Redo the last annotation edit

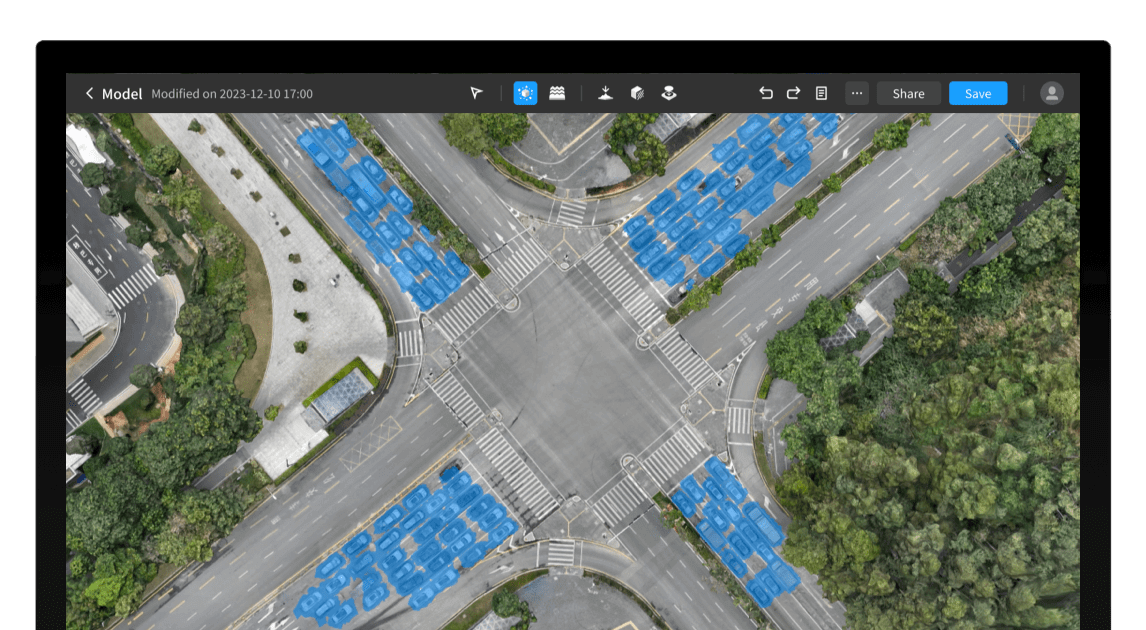[793, 93]
